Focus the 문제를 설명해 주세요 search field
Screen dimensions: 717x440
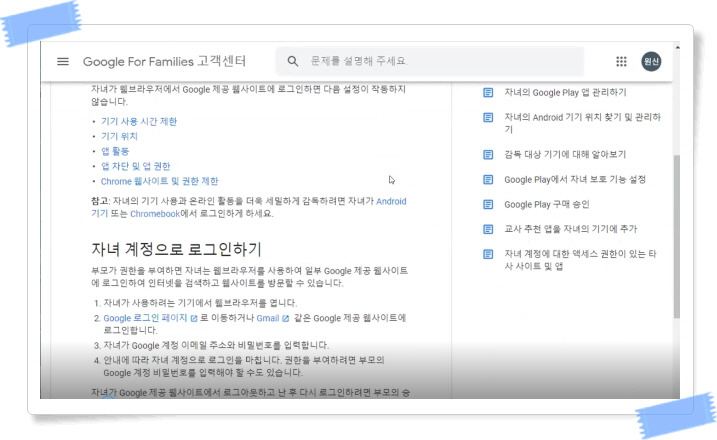[x=430, y=61]
